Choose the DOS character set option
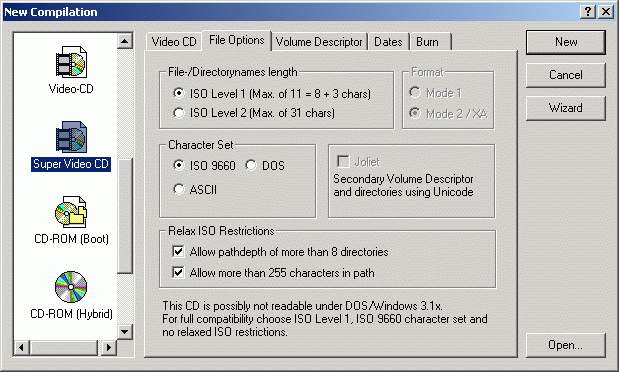This screenshot has height=372, width=619. pyautogui.click(x=251, y=165)
